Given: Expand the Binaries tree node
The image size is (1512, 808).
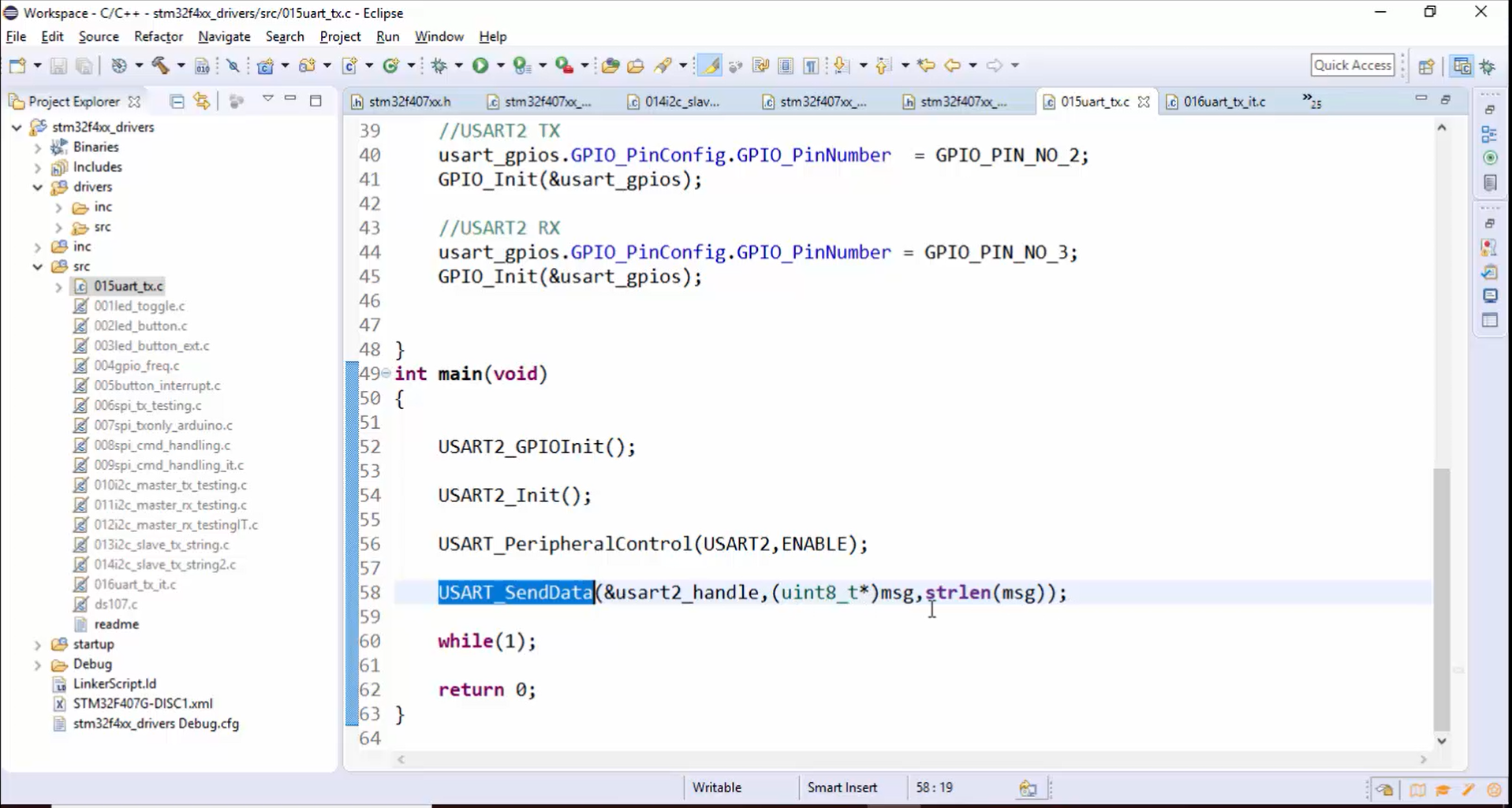Looking at the screenshot, I should point(37,147).
